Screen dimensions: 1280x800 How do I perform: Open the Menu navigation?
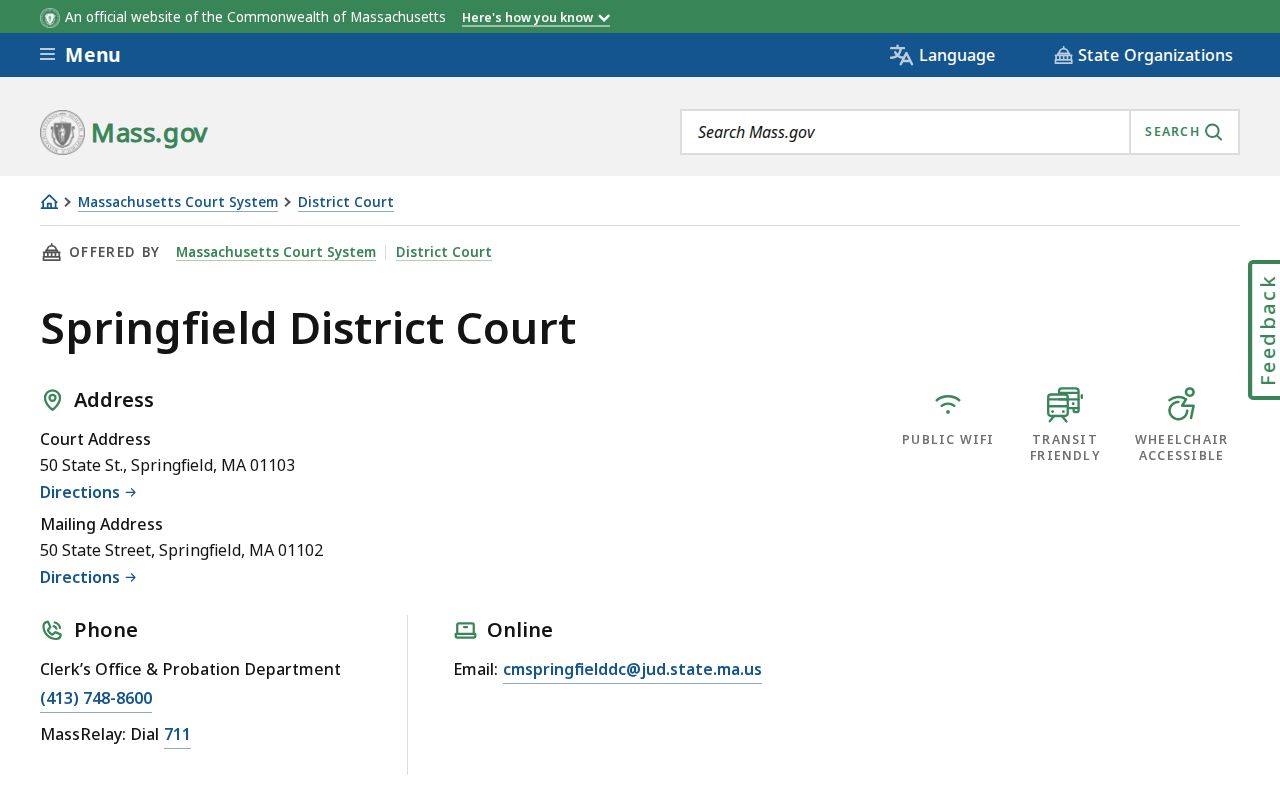(80, 55)
